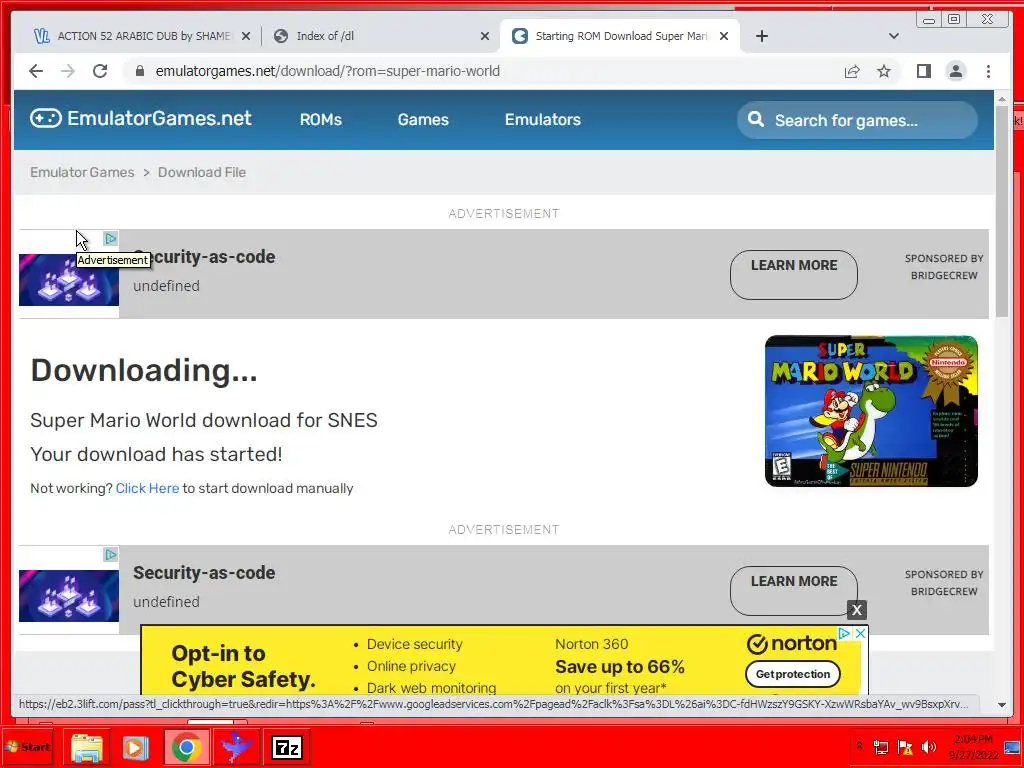Click the browser forward arrow
The height and width of the screenshot is (768, 1024).
pos(68,71)
